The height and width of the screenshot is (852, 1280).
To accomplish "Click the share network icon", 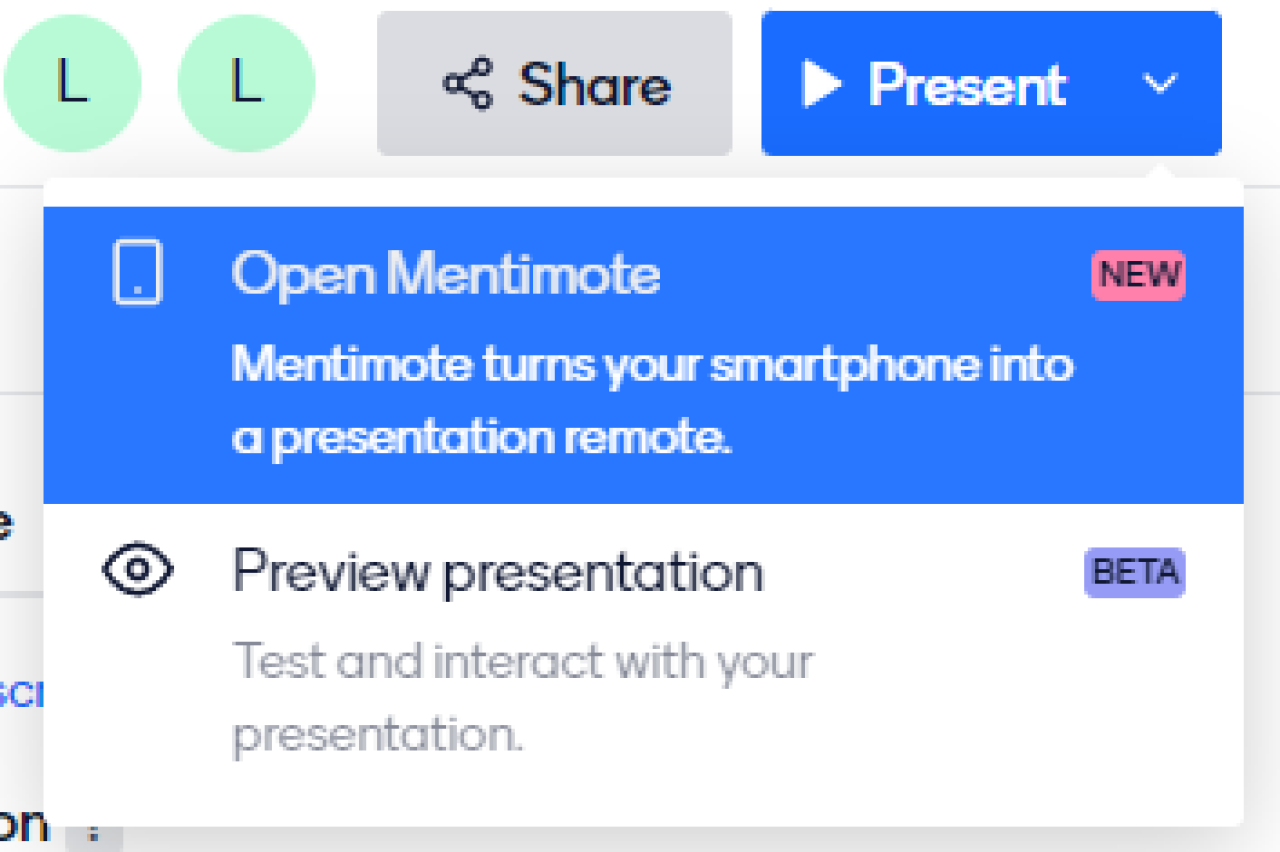I will pos(468,84).
